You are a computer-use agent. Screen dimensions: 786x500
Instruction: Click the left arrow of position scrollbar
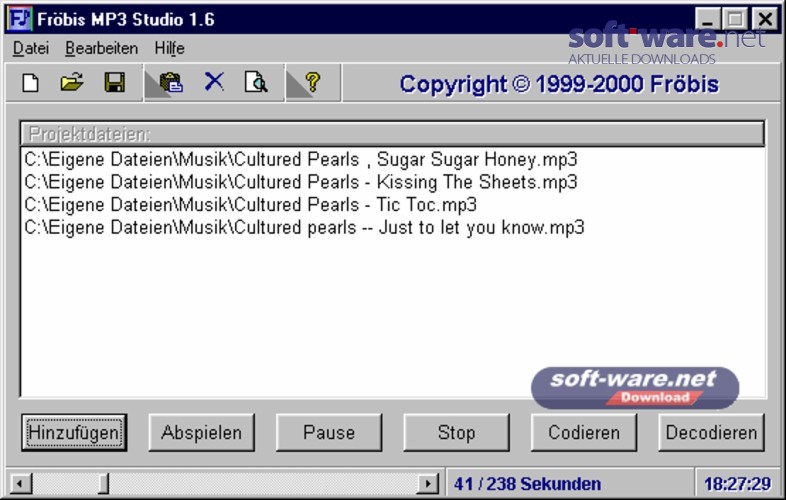[x=20, y=484]
